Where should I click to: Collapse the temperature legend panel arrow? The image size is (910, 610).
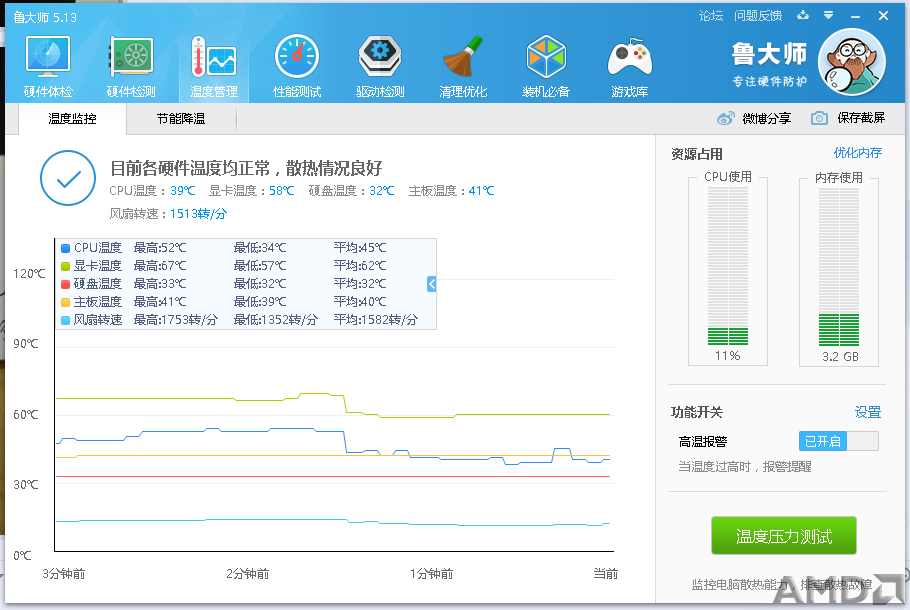pos(431,284)
